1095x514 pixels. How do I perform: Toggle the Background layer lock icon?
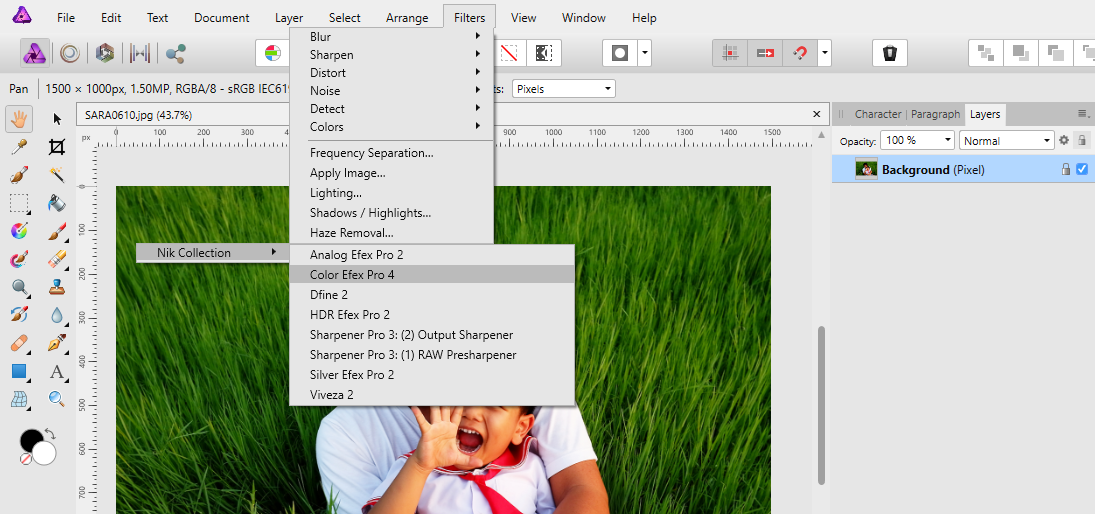[x=1066, y=169]
